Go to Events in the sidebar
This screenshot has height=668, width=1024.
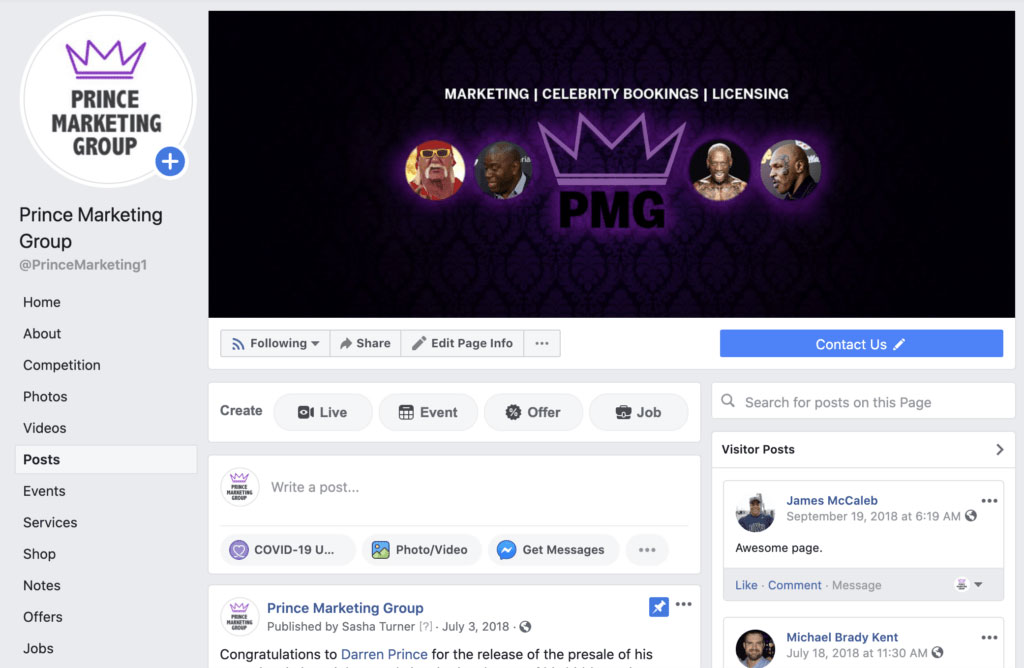pyautogui.click(x=44, y=491)
